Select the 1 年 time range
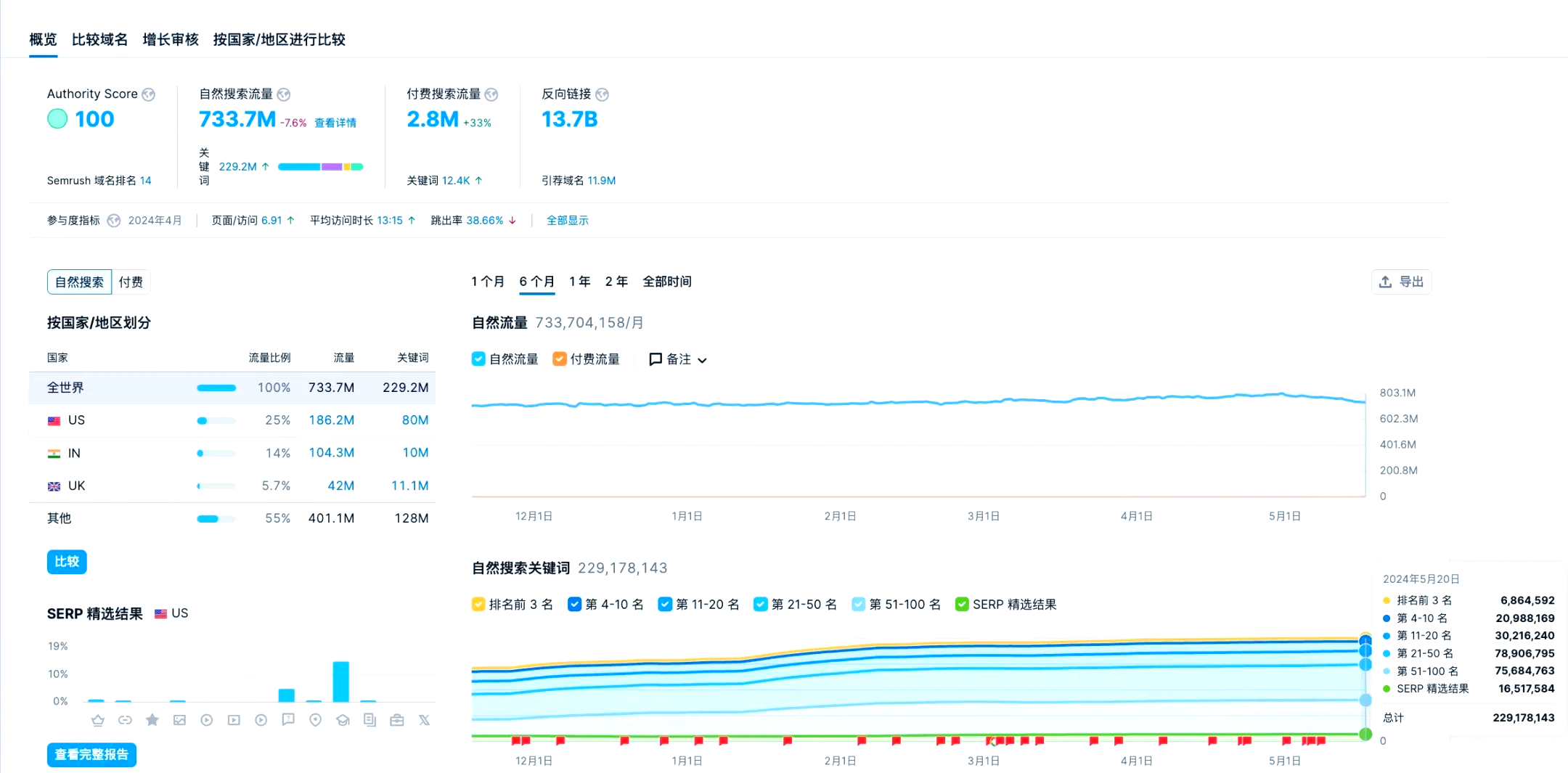1568x773 pixels. tap(580, 282)
